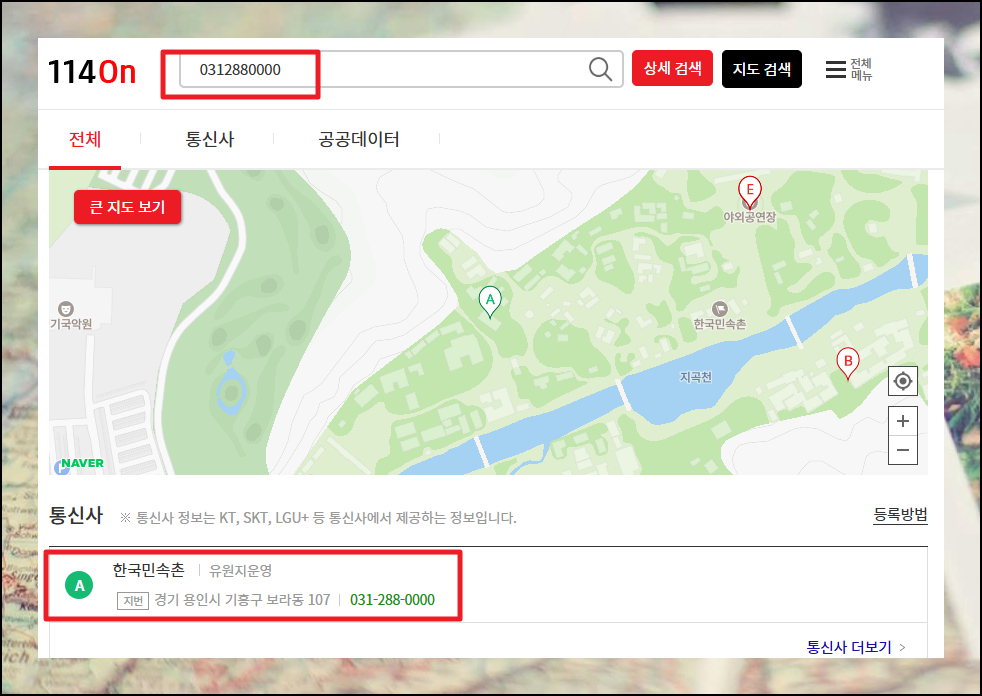This screenshot has width=982, height=696.
Task: Zoom out the map with minus
Action: 902,450
